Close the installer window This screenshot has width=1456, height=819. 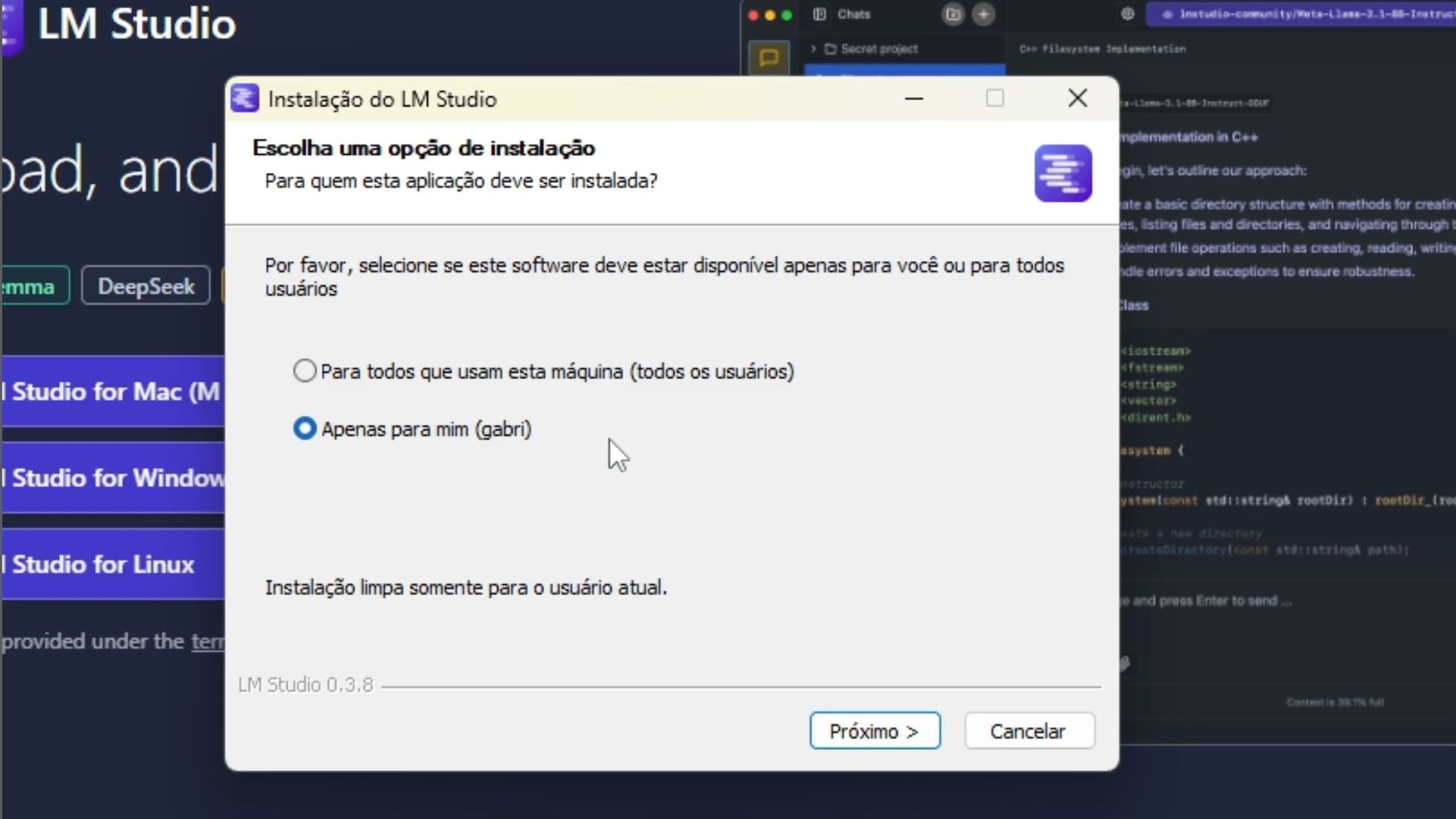coord(1077,98)
